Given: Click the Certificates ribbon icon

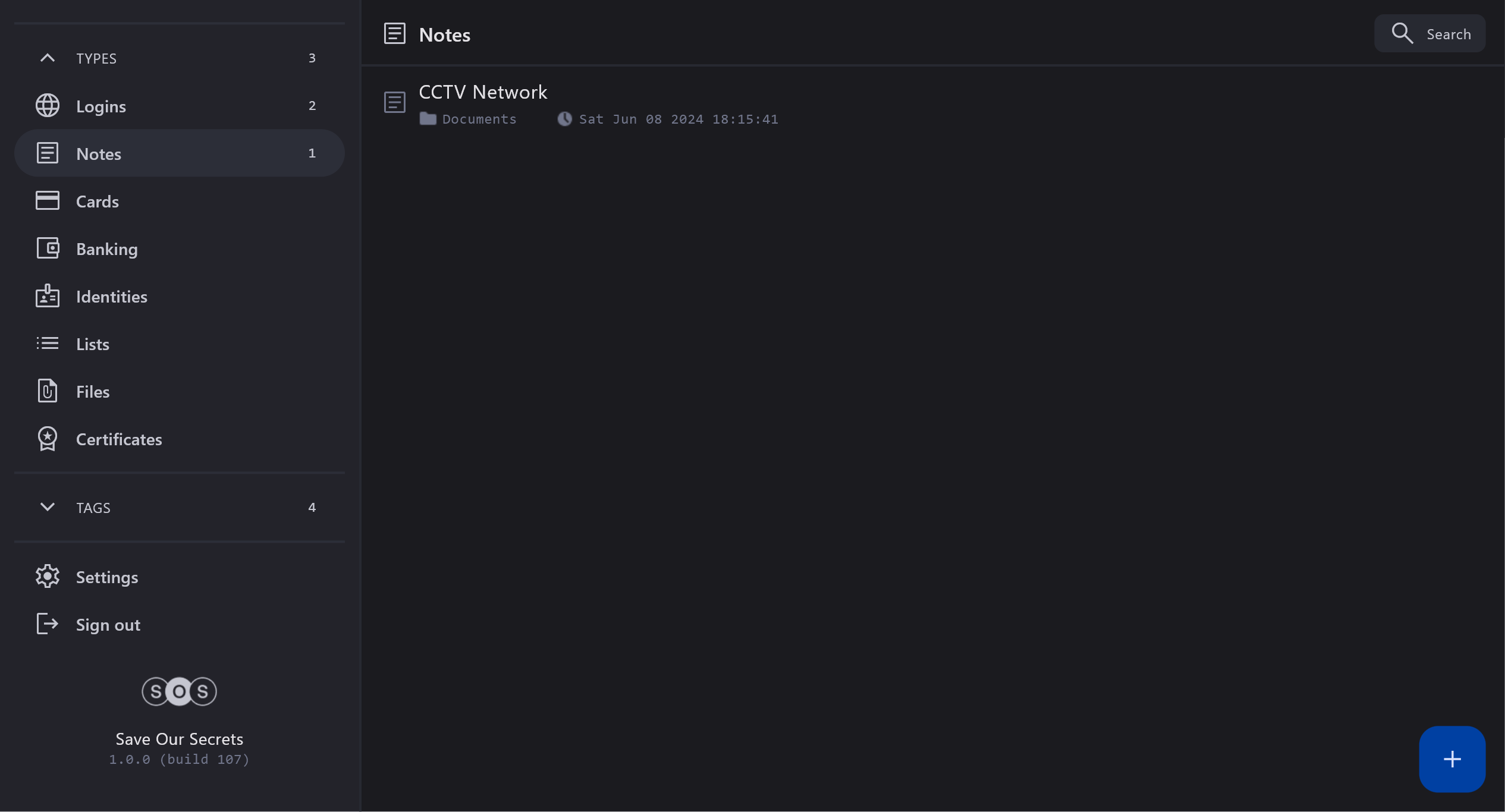Looking at the screenshot, I should coord(48,439).
